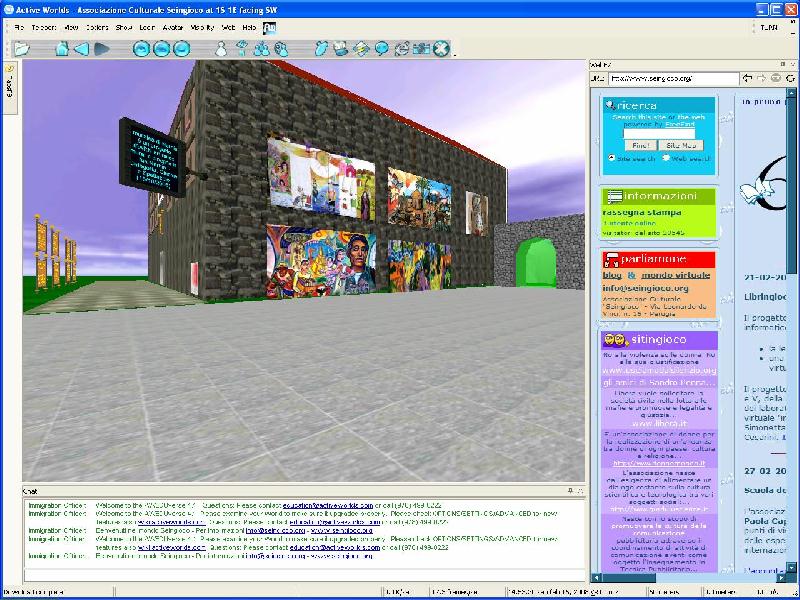Click the Find! button in ricerca box

pyautogui.click(x=640, y=145)
